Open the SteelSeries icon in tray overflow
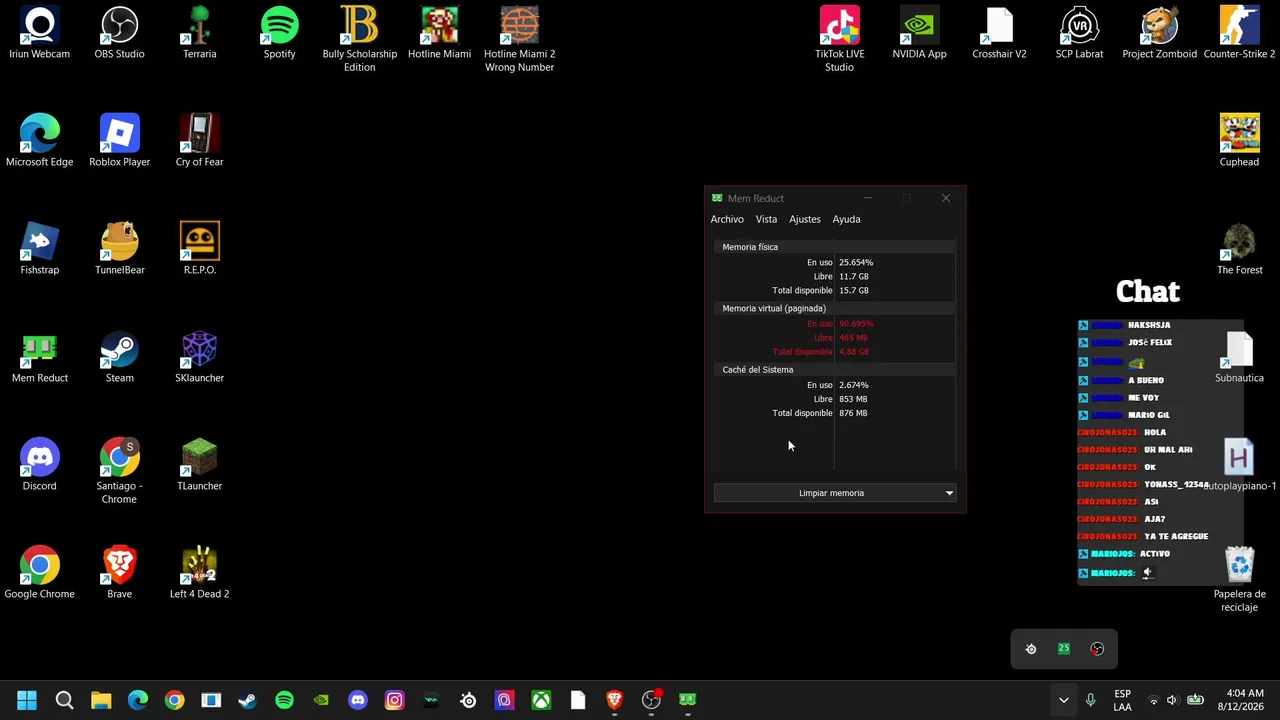This screenshot has height=720, width=1280. (1031, 649)
